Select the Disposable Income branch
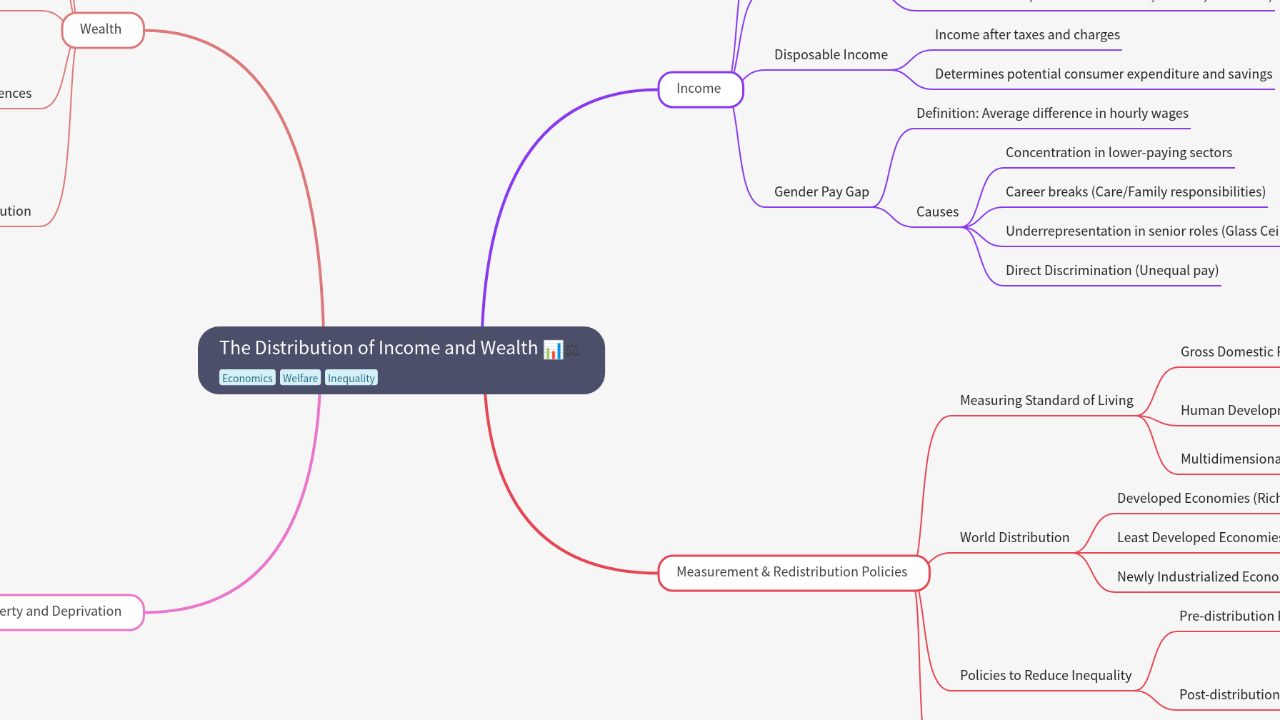 coord(830,55)
